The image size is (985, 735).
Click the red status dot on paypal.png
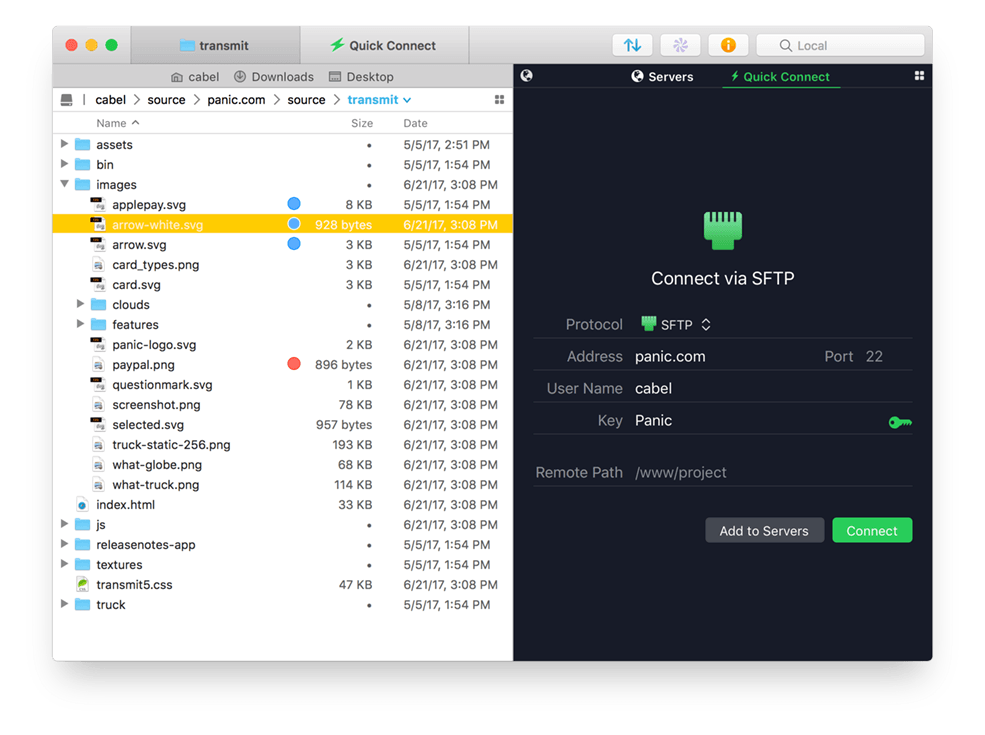click(x=293, y=364)
